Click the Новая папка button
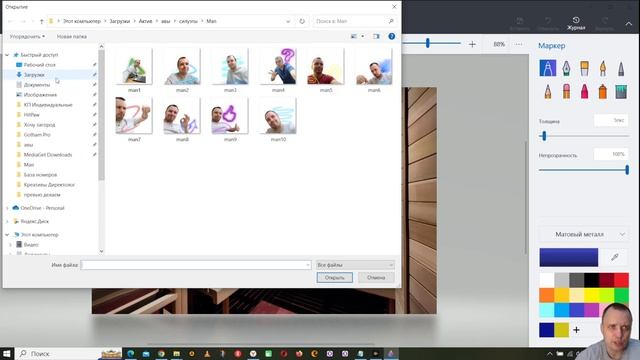Viewport: 640px width, 360px height. coord(72,36)
